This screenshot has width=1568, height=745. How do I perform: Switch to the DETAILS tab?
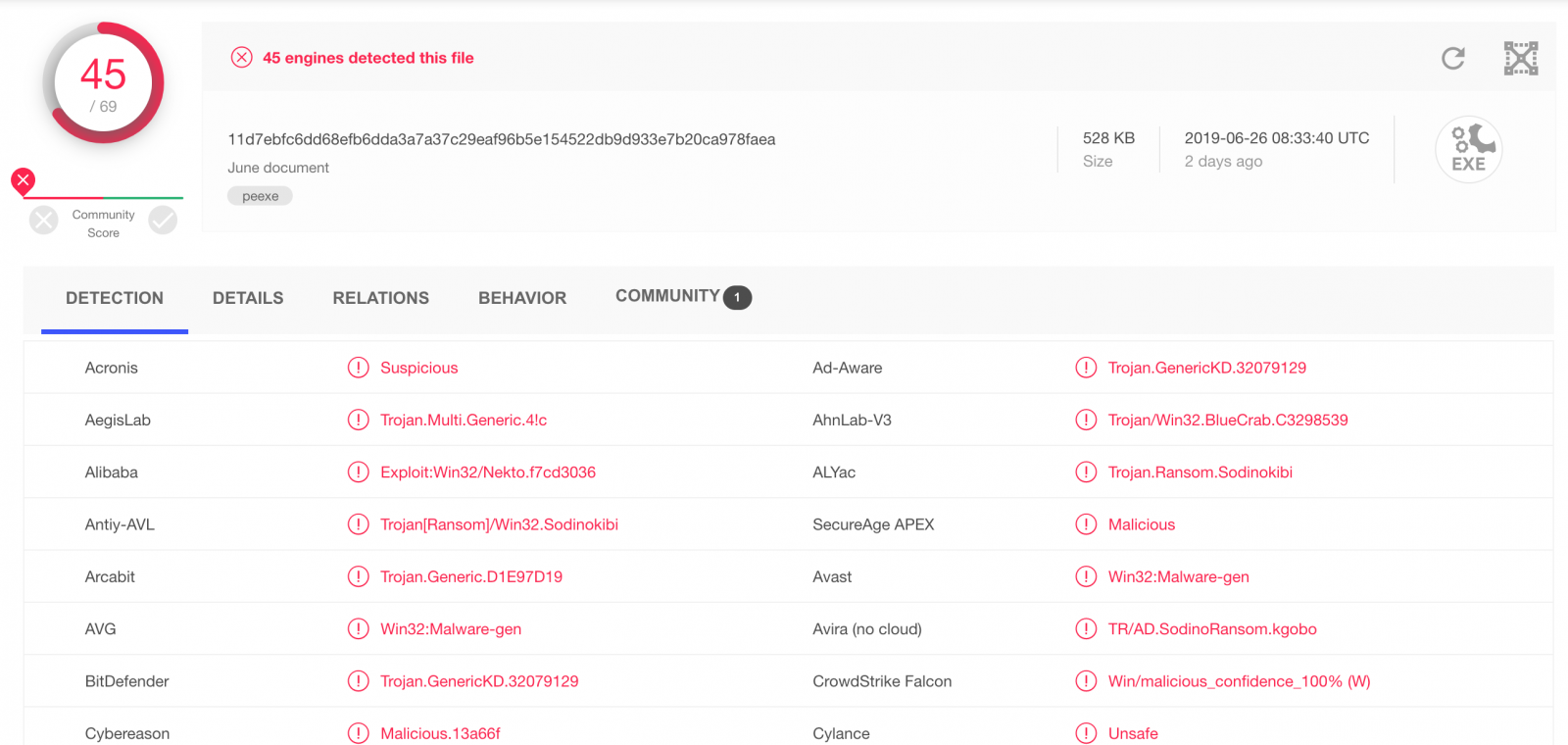tap(248, 298)
